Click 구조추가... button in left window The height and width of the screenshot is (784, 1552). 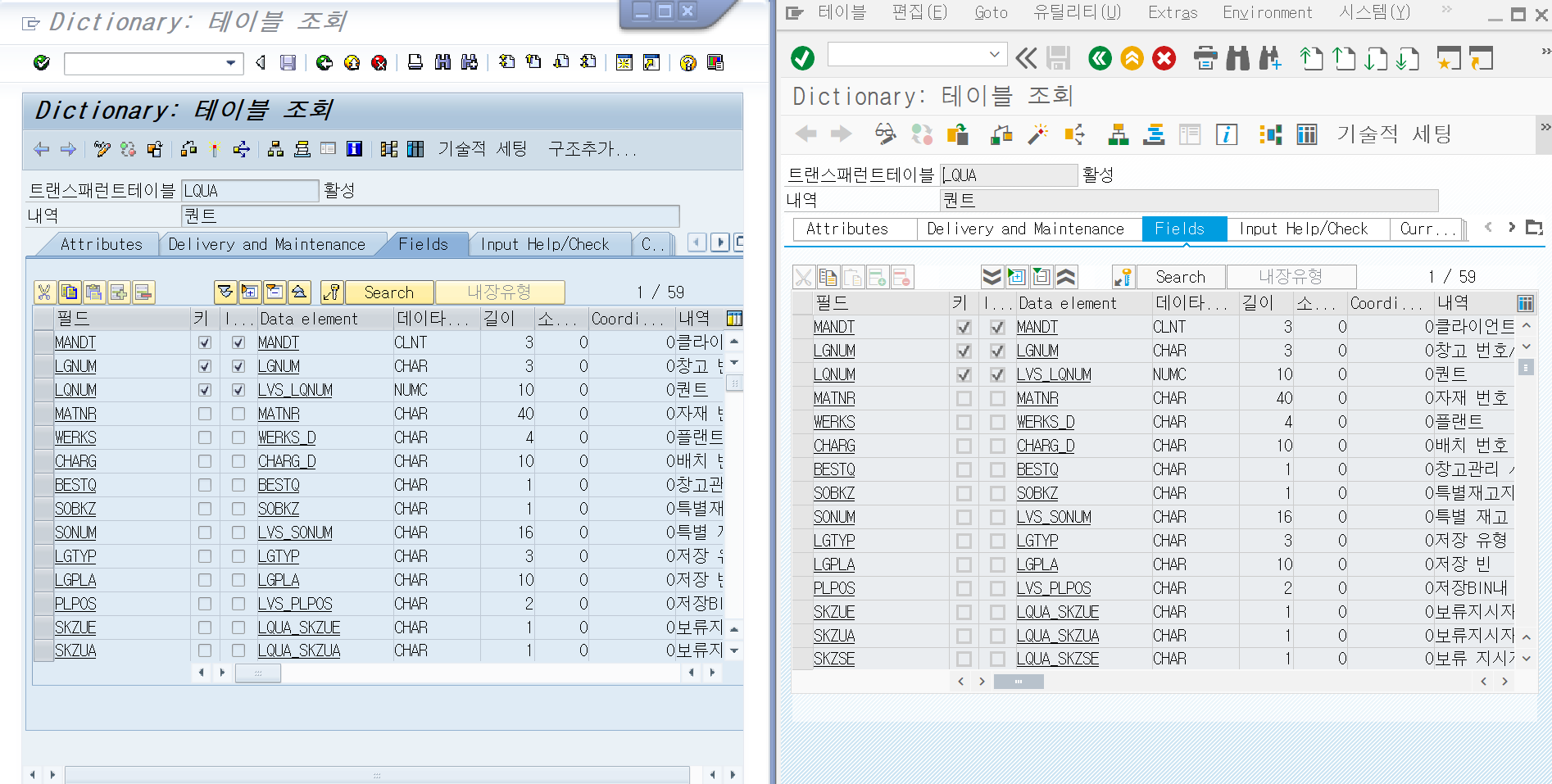pyautogui.click(x=592, y=149)
